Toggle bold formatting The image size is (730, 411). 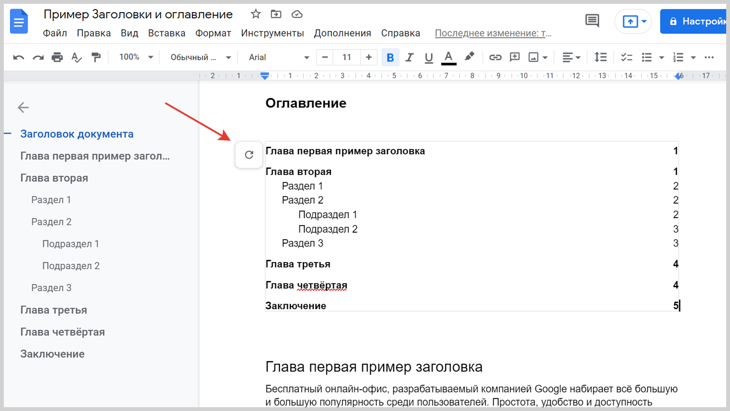[390, 57]
